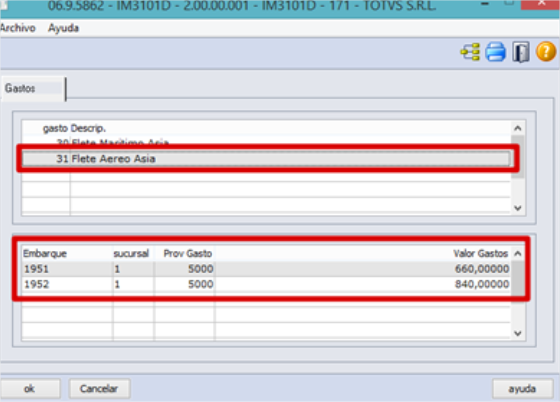Viewport: 560px width, 402px height.
Task: Click value 660,00000 cell
Action: coord(362,269)
